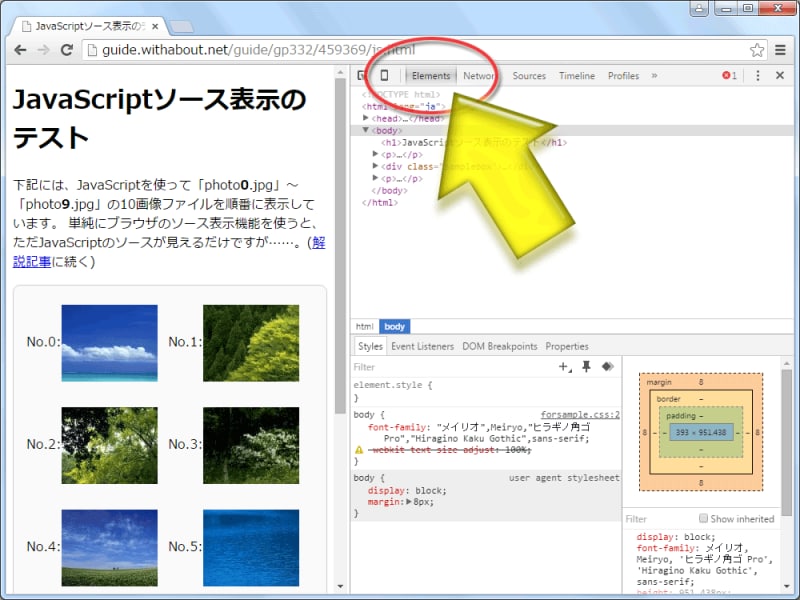Click the No.1 green trees thumbnail

pyautogui.click(x=251, y=343)
